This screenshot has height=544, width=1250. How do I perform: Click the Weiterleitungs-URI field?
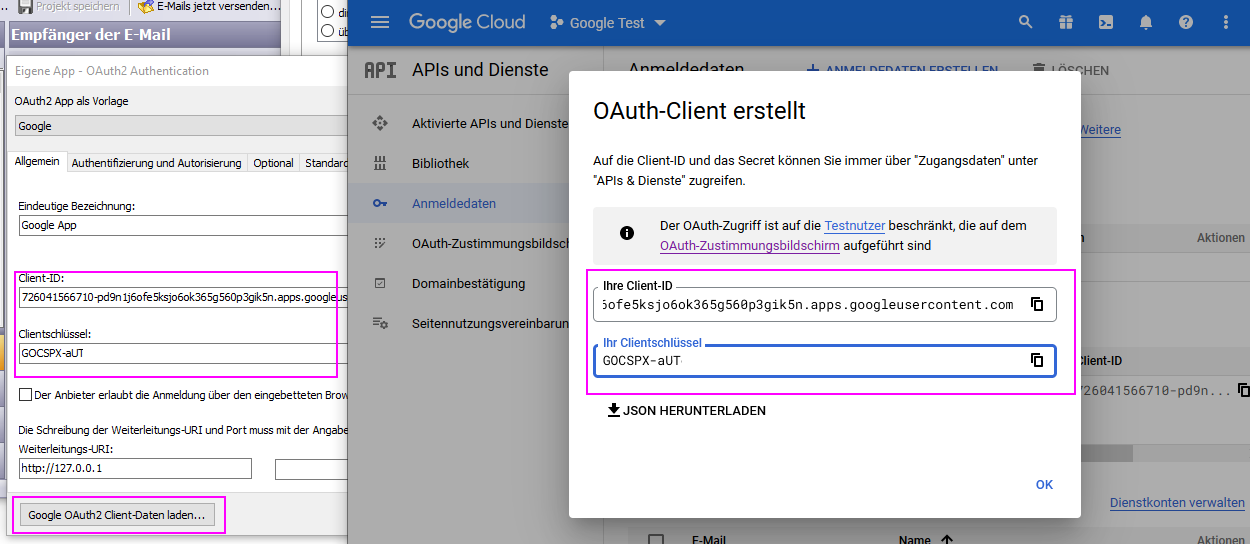[x=135, y=468]
